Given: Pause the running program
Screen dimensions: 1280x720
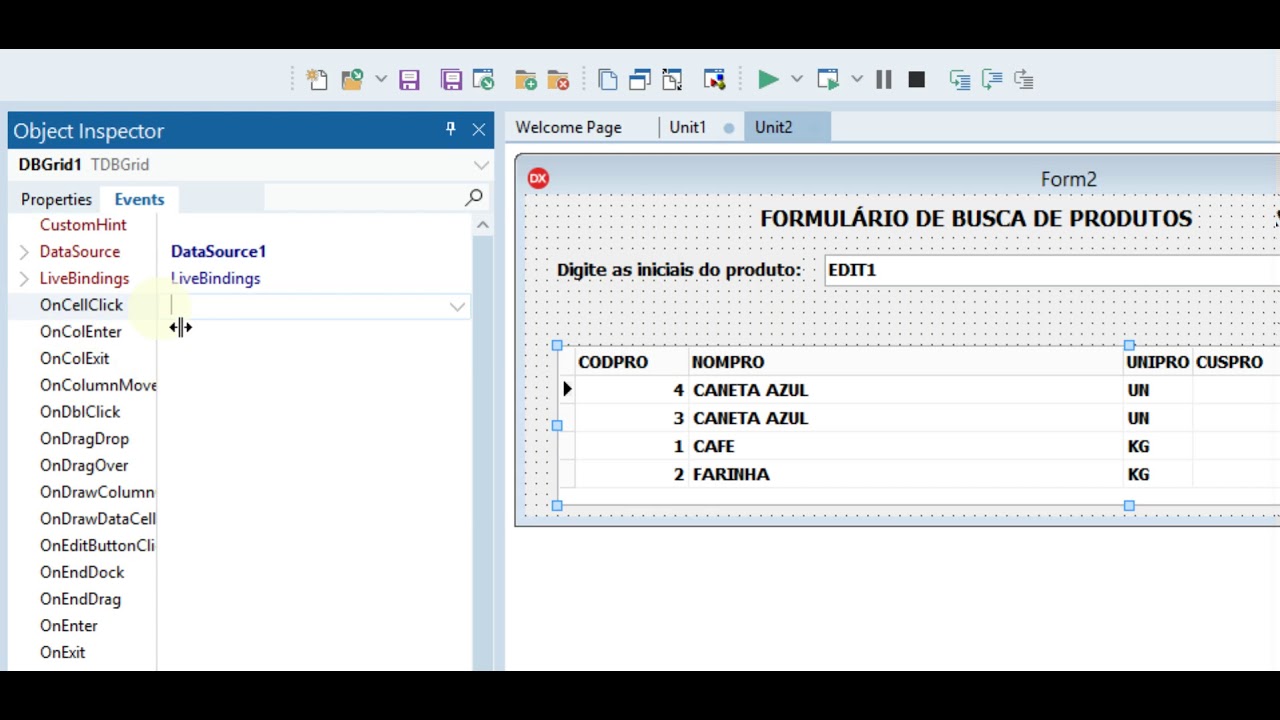Looking at the screenshot, I should click(884, 80).
